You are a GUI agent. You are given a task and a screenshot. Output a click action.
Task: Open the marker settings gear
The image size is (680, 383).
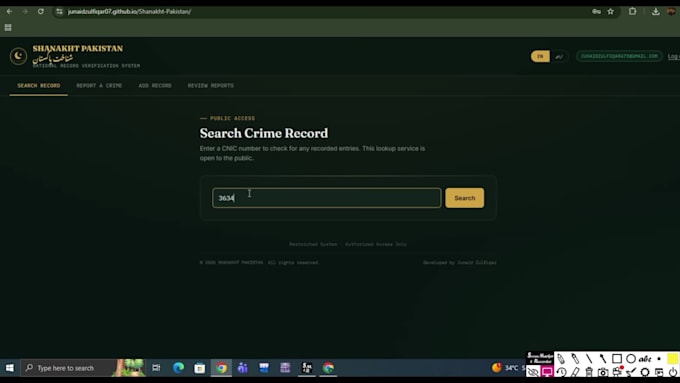click(x=645, y=372)
